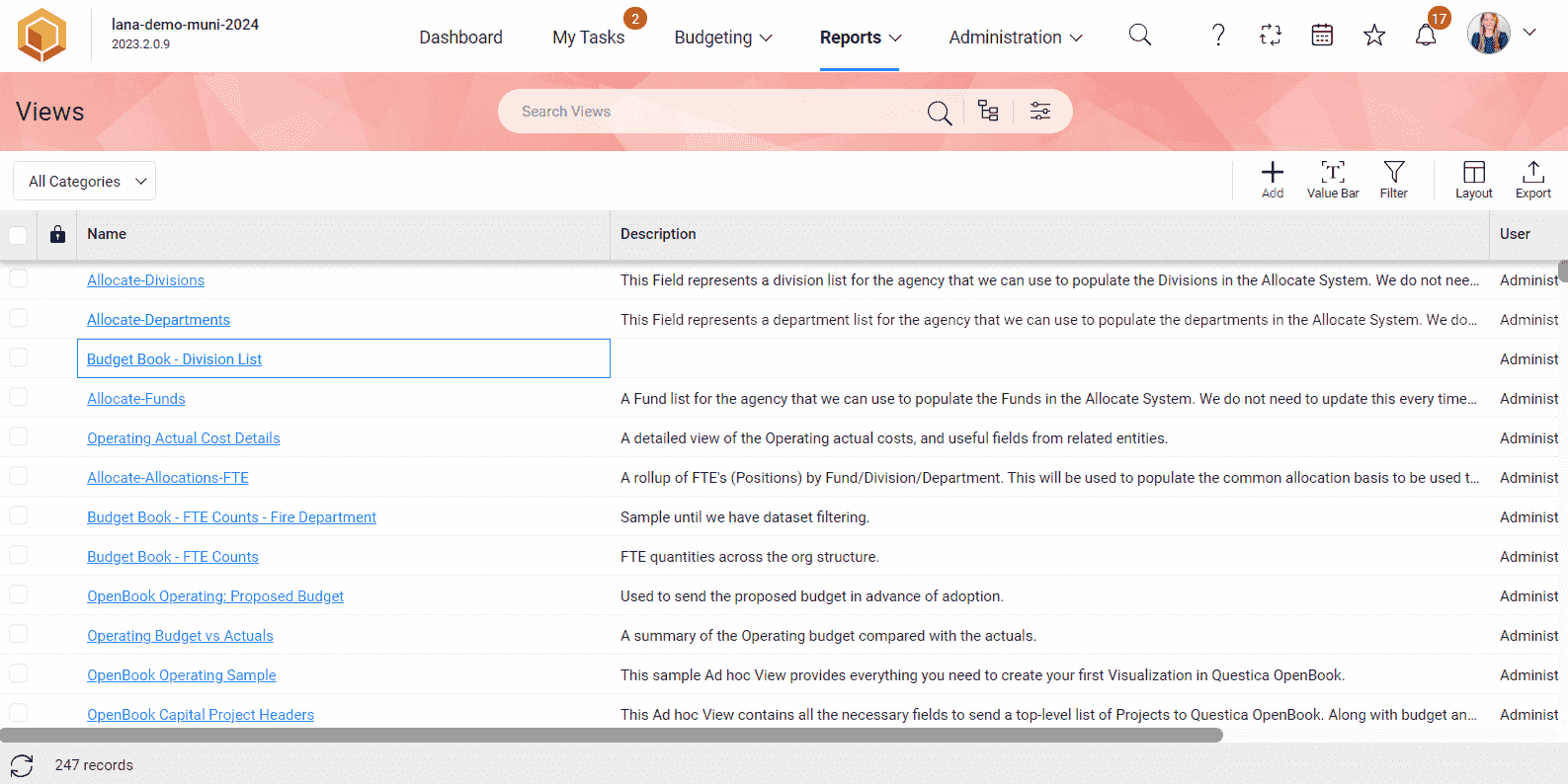The height and width of the screenshot is (784, 1568).
Task: Open the user profile dropdown arrow
Action: pyautogui.click(x=1528, y=33)
